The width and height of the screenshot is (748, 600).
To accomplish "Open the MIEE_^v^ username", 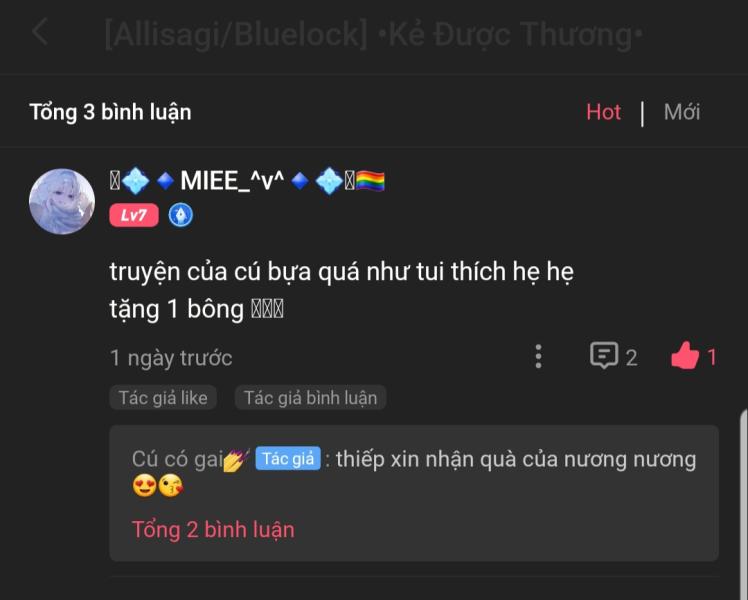I will point(232,181).
